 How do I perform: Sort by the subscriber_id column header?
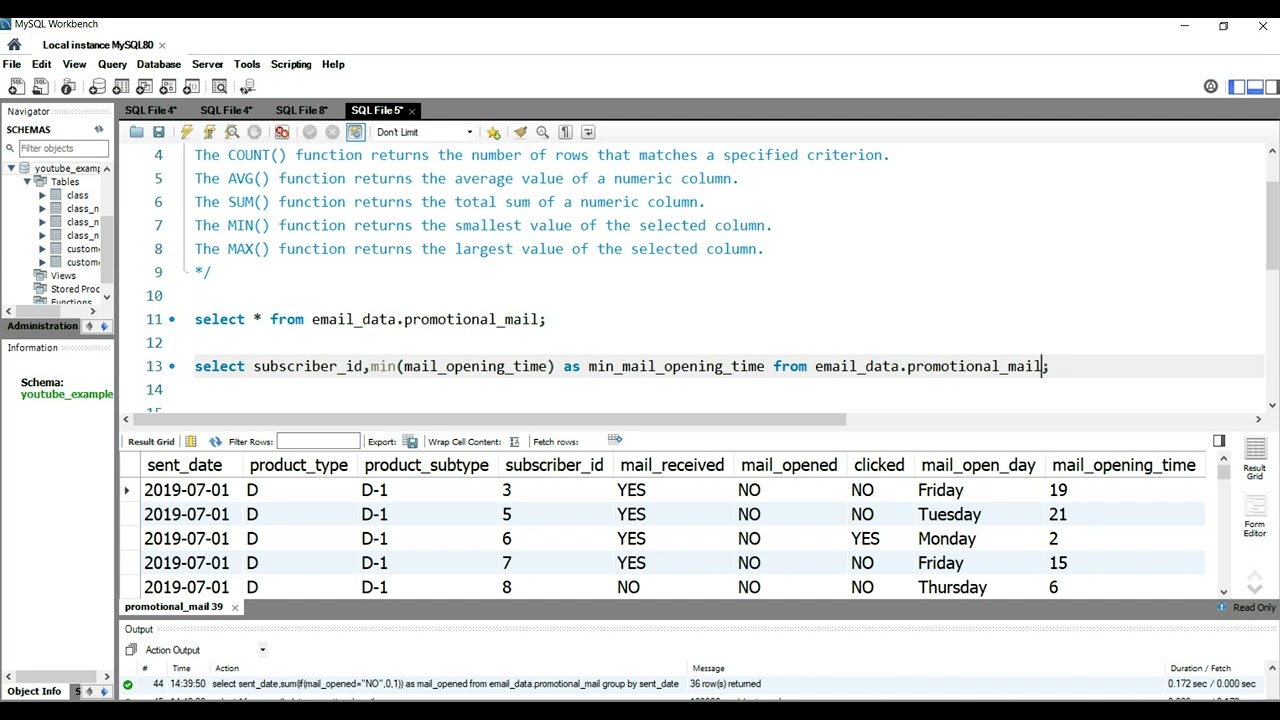(554, 465)
